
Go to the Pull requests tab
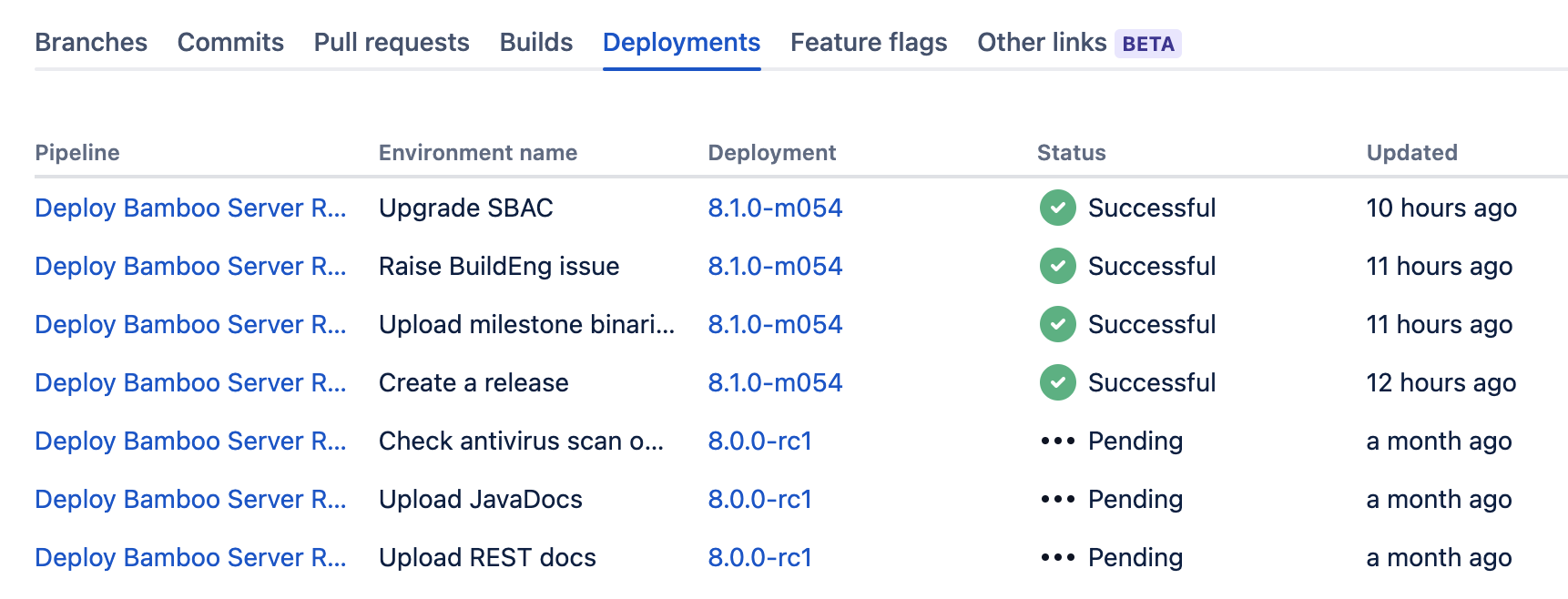pyautogui.click(x=392, y=43)
